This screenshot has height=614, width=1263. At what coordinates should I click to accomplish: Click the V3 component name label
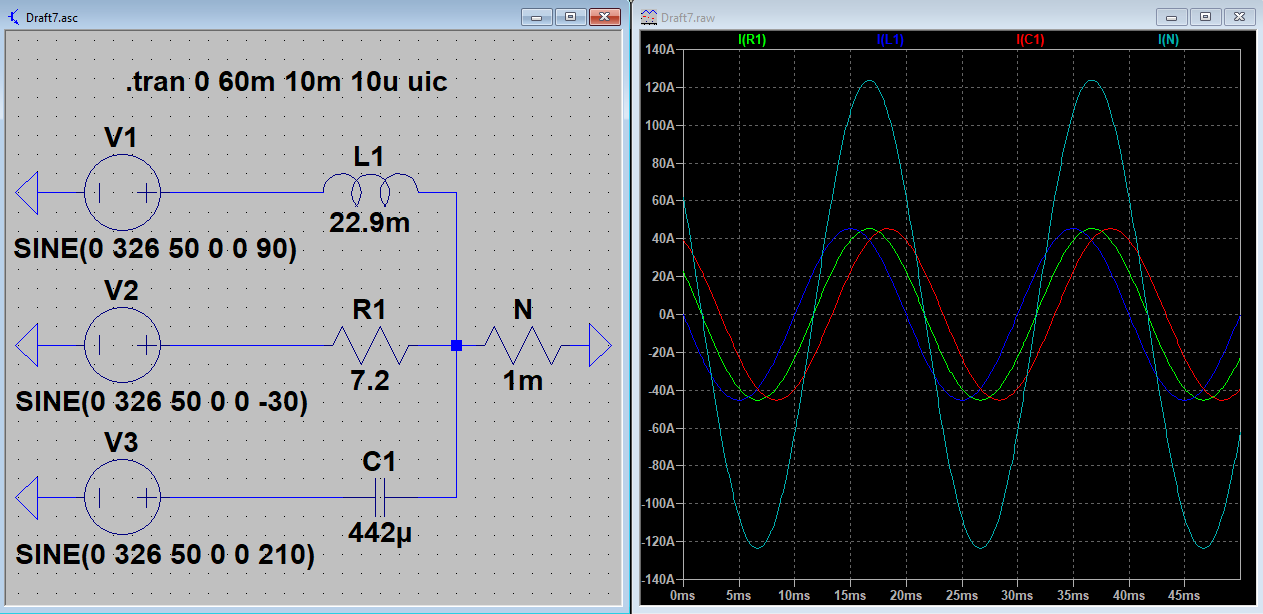tap(121, 443)
